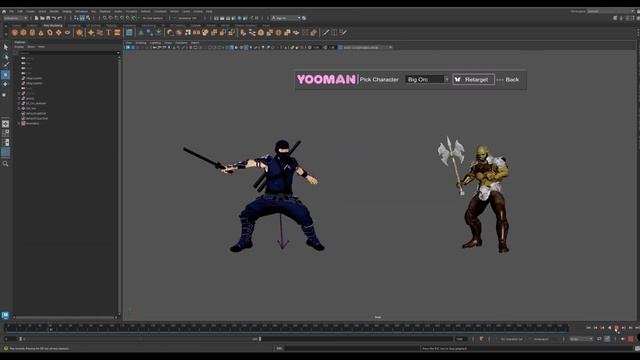640x360 pixels.
Task: Open the Edit menu
Action: pyautogui.click(x=20, y=11)
